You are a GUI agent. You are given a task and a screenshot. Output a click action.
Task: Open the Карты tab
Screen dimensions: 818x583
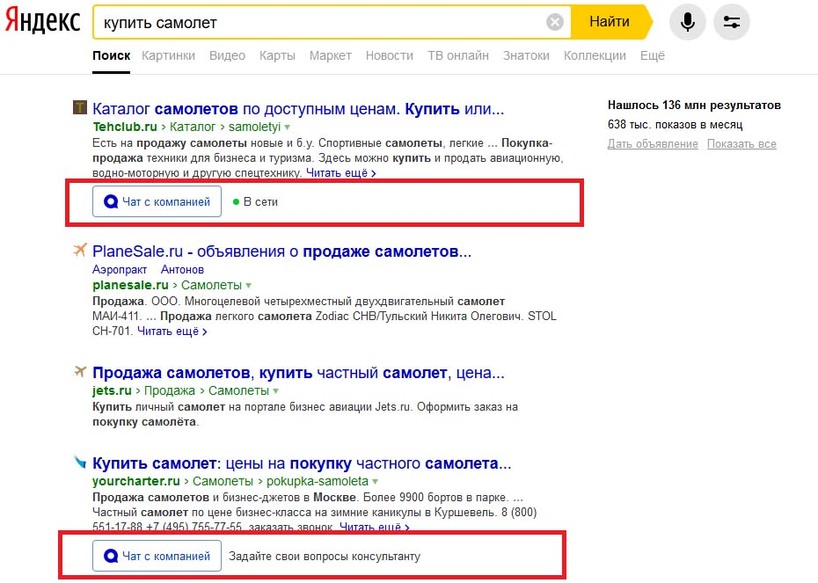coord(277,56)
